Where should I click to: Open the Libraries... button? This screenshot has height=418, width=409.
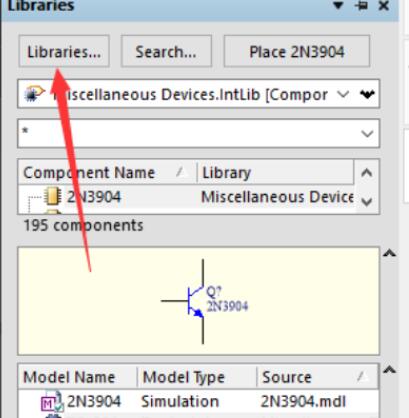point(64,51)
